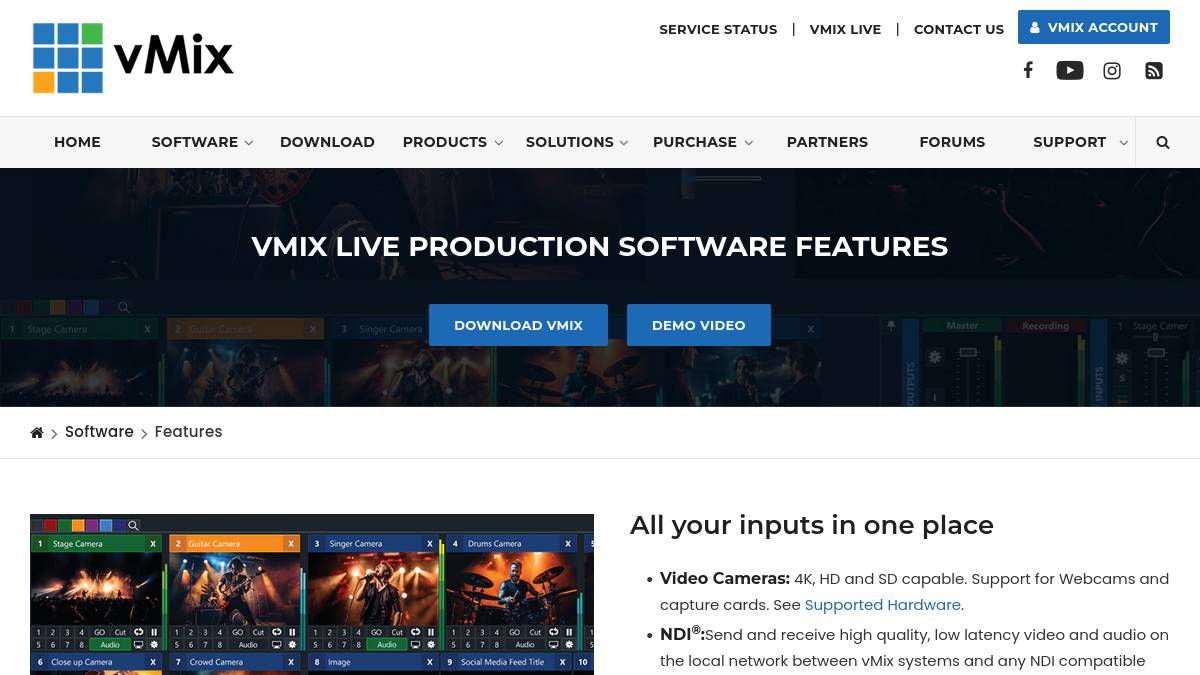This screenshot has height=675, width=1200.
Task: Click the vMix logo
Action: pos(133,58)
